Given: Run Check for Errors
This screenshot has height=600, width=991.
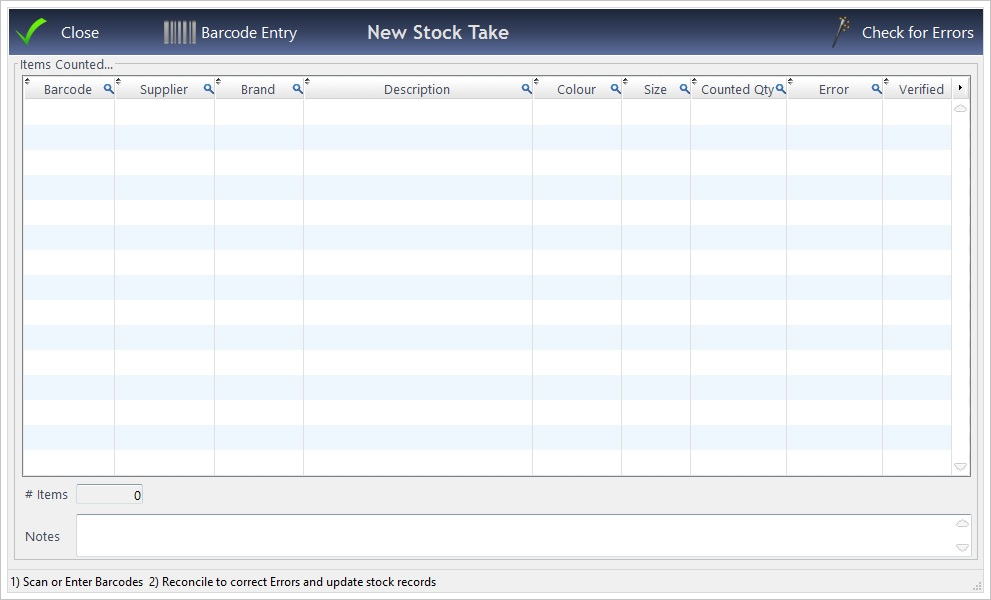Looking at the screenshot, I should (917, 32).
